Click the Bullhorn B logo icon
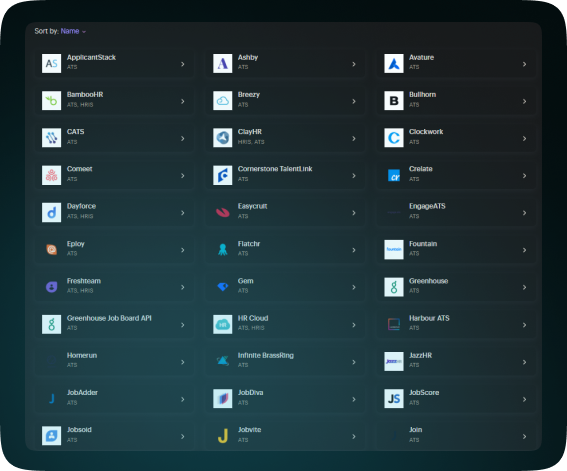 [x=394, y=100]
